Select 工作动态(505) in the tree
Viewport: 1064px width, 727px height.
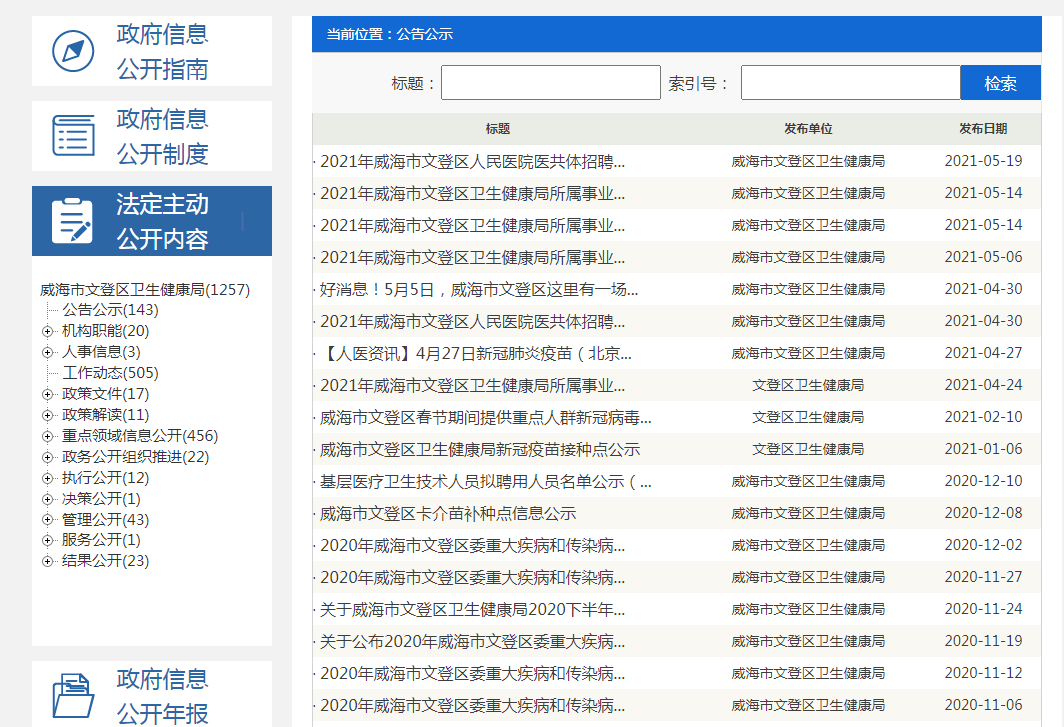[110, 373]
